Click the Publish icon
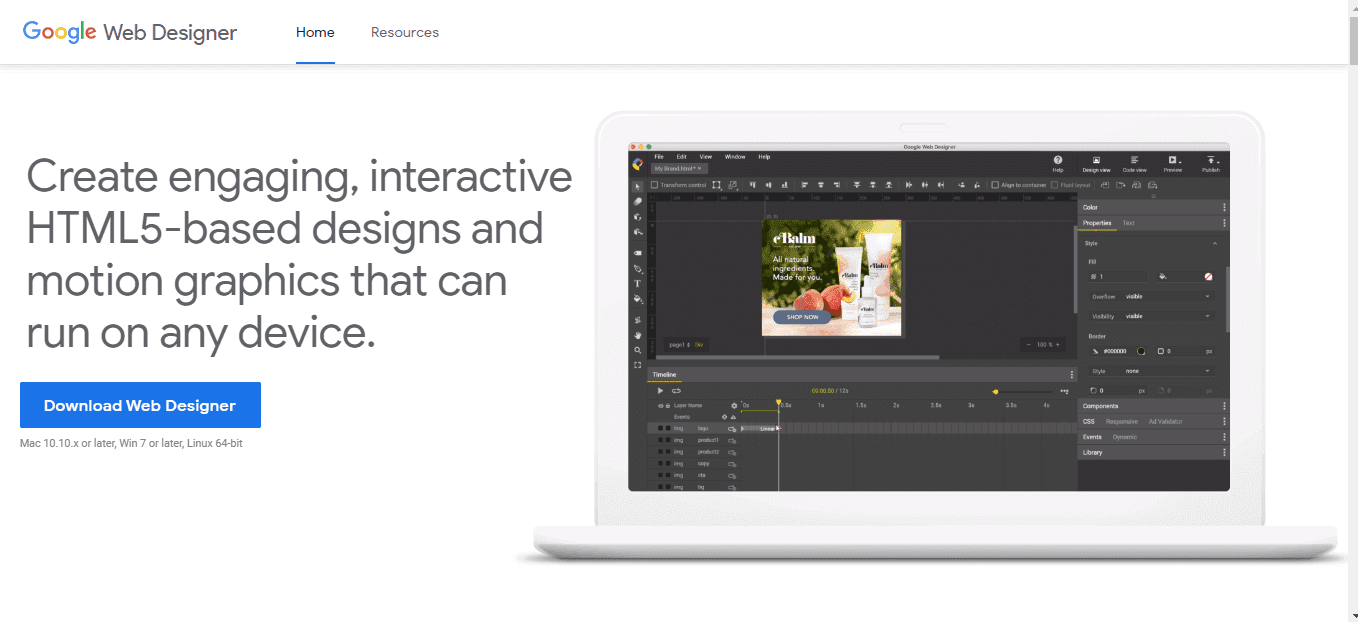Screen dimensions: 1358x622 [1211, 160]
